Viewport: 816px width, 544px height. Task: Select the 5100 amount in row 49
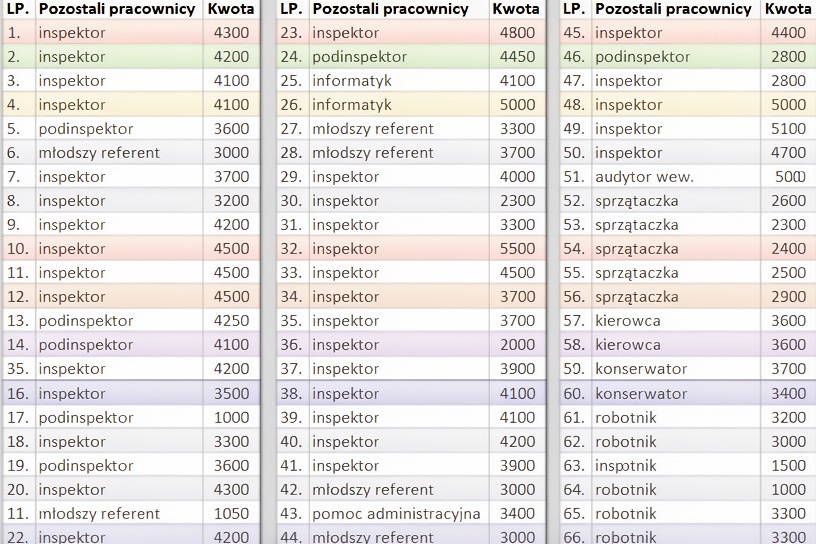788,129
